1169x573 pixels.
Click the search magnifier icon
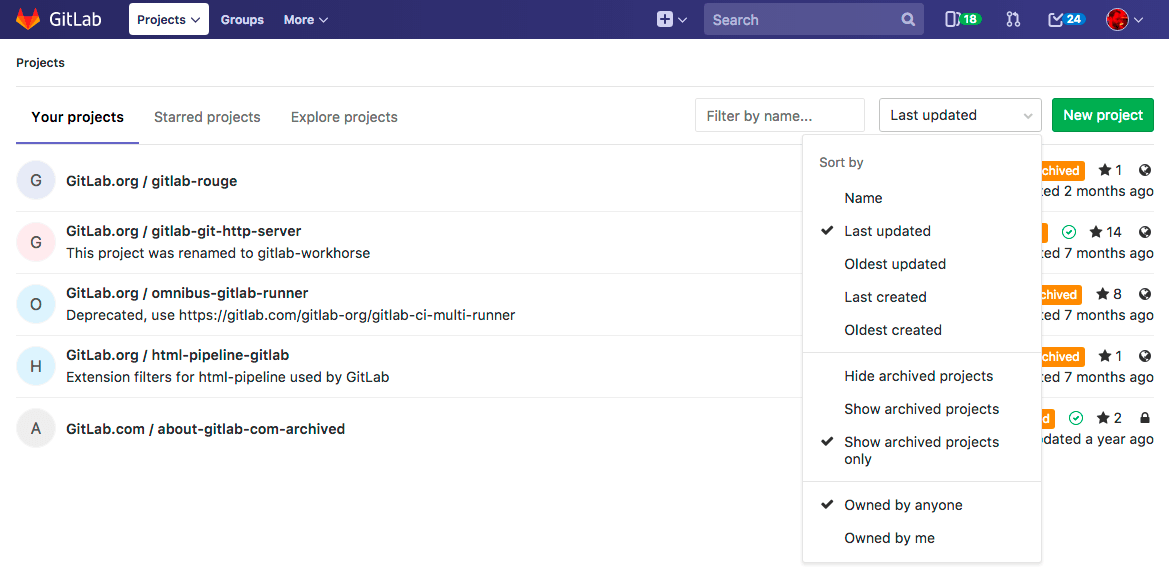[907, 19]
